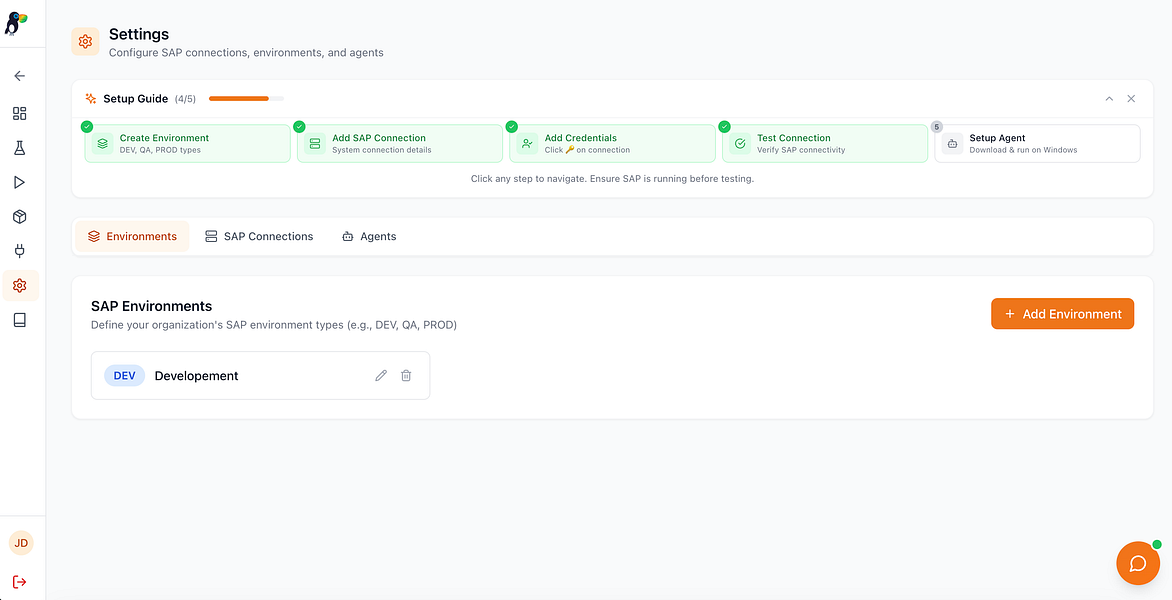
Task: Click the toucan app logo
Action: point(16,24)
